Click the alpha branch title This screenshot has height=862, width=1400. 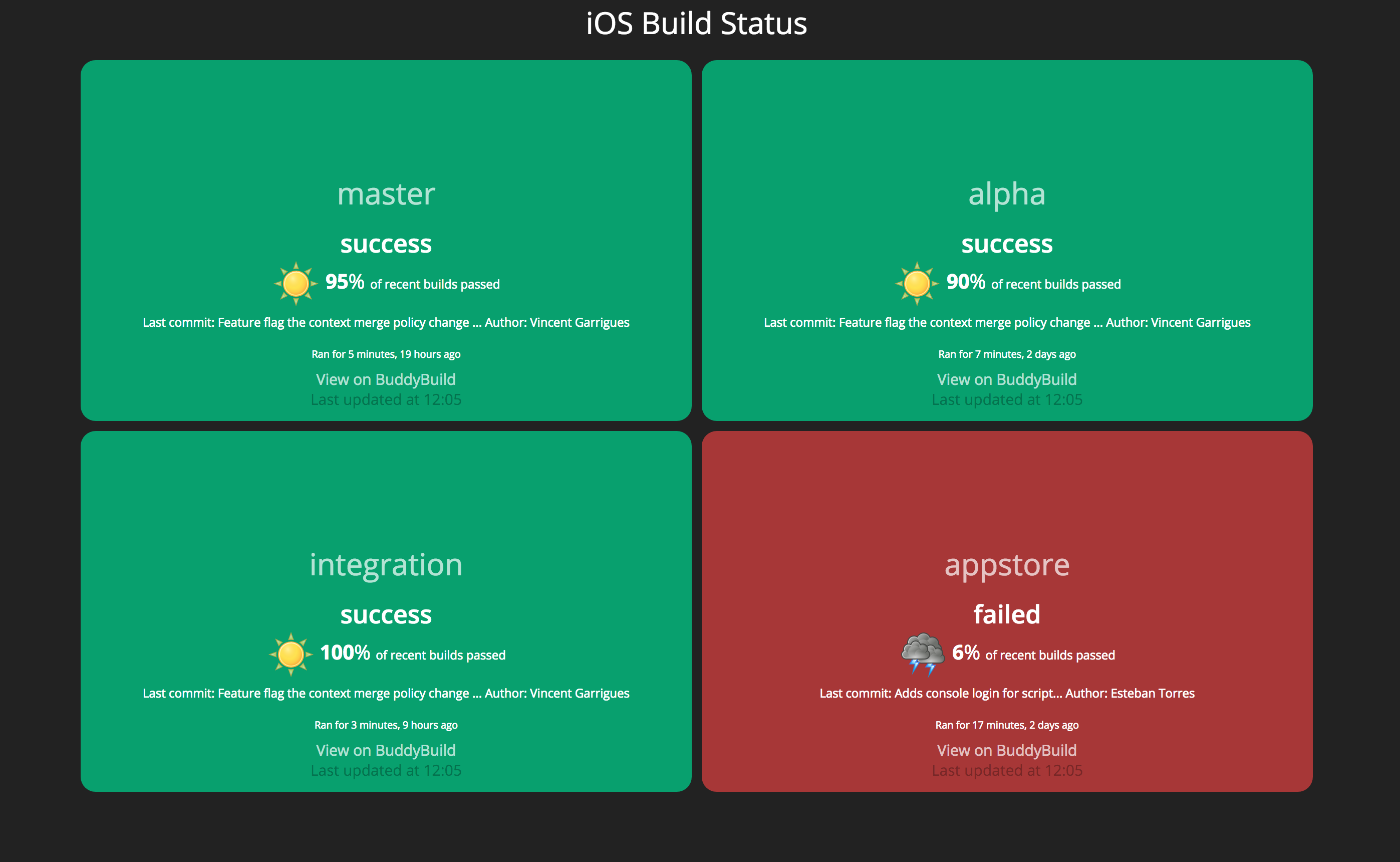pos(1006,194)
